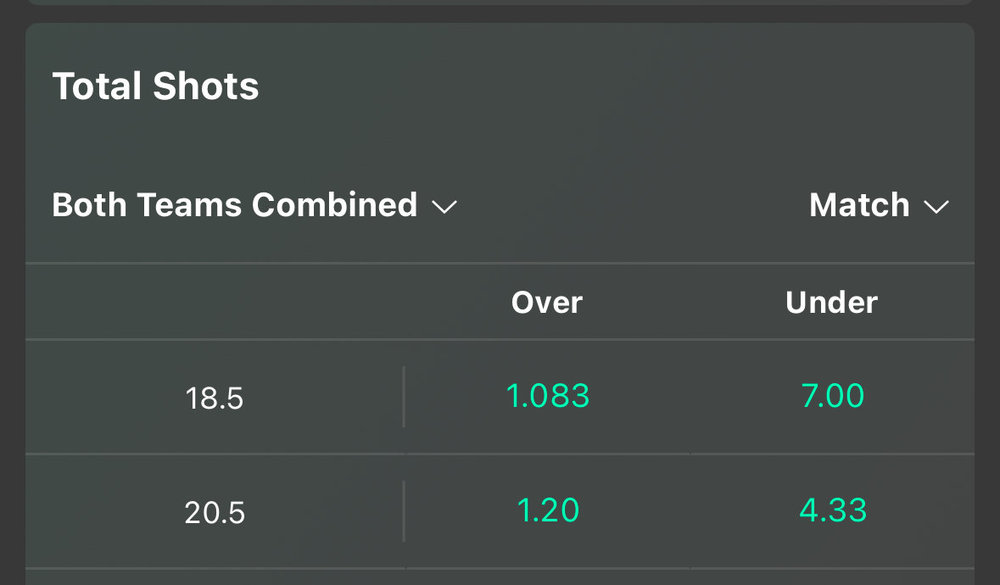Click the vertical divider in the 18.5 row
This screenshot has width=1000, height=585.
(x=404, y=397)
